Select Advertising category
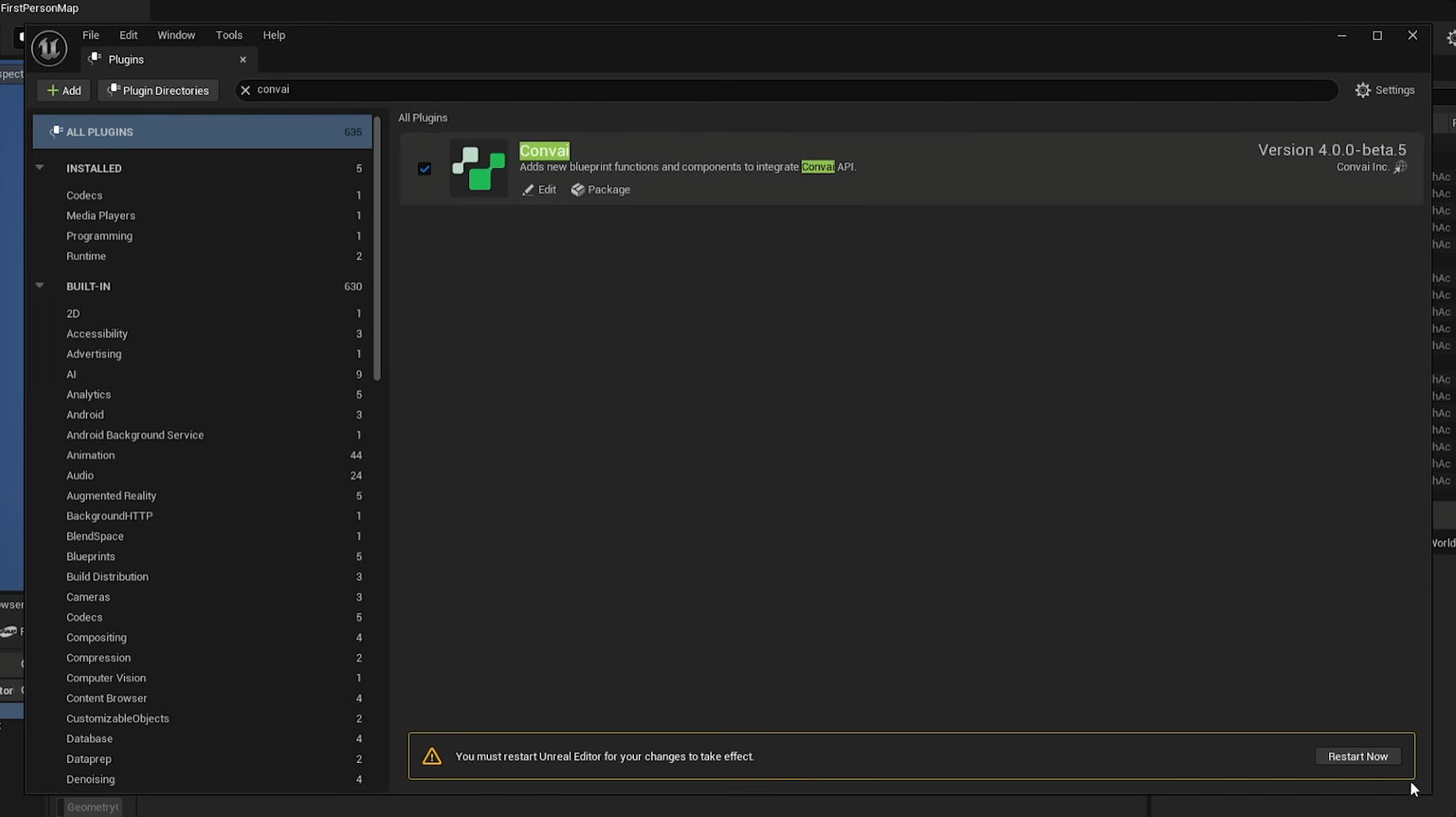 coord(202,354)
